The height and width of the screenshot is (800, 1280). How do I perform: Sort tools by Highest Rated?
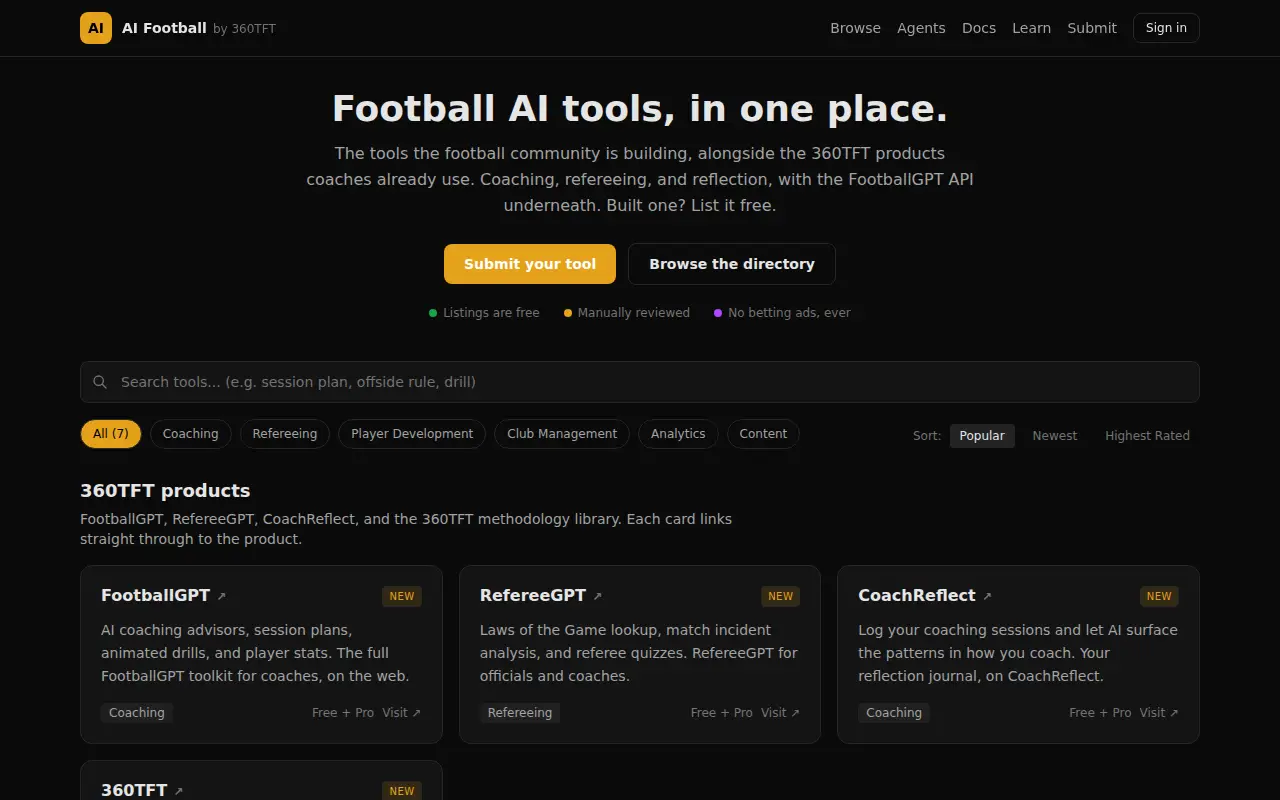click(x=1147, y=436)
